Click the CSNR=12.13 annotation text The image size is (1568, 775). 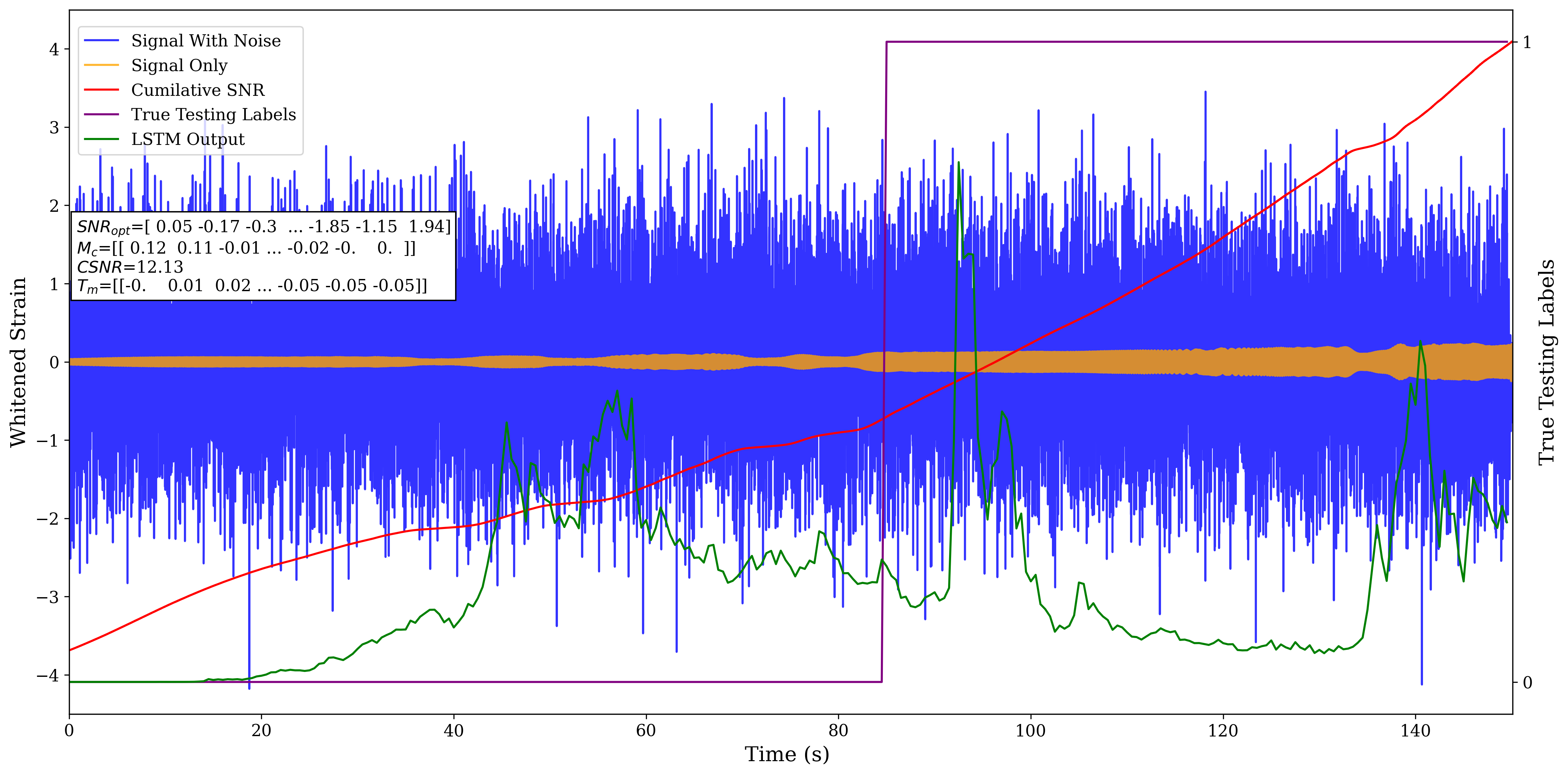click(x=130, y=267)
